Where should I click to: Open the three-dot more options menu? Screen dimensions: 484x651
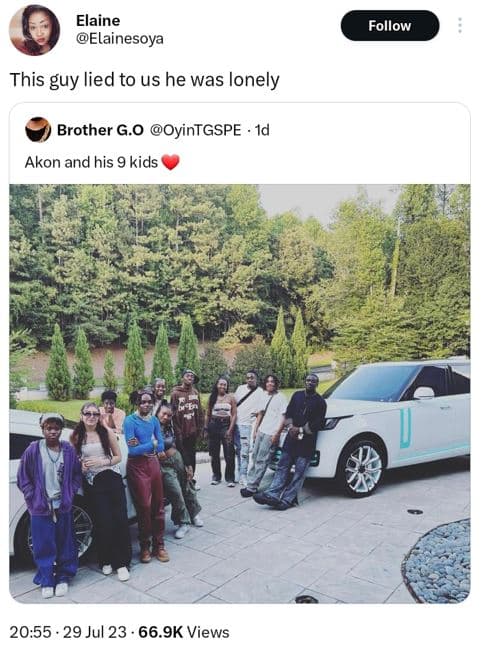460,26
